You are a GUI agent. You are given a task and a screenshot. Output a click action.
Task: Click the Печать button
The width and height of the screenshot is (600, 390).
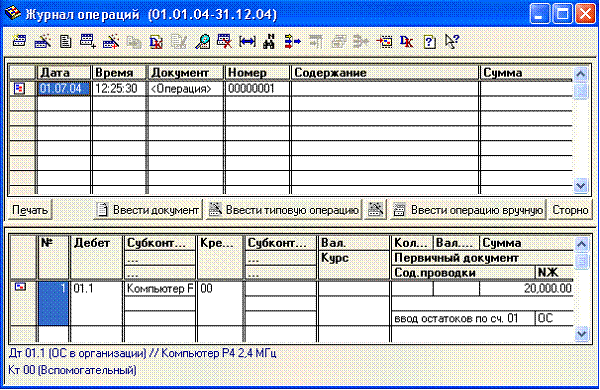pyautogui.click(x=30, y=210)
